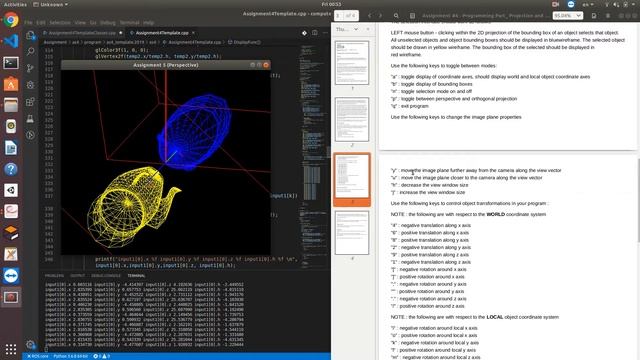Open the Files manager in dock
Screen dimensions: 640x360
pos(11,105)
